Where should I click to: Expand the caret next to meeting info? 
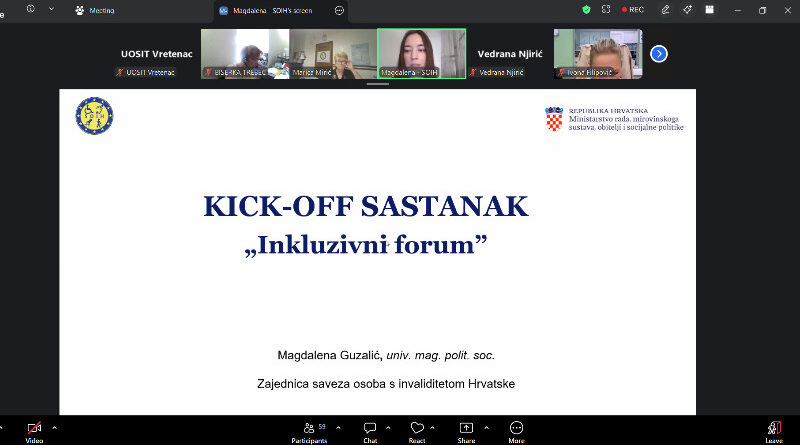coord(51,9)
